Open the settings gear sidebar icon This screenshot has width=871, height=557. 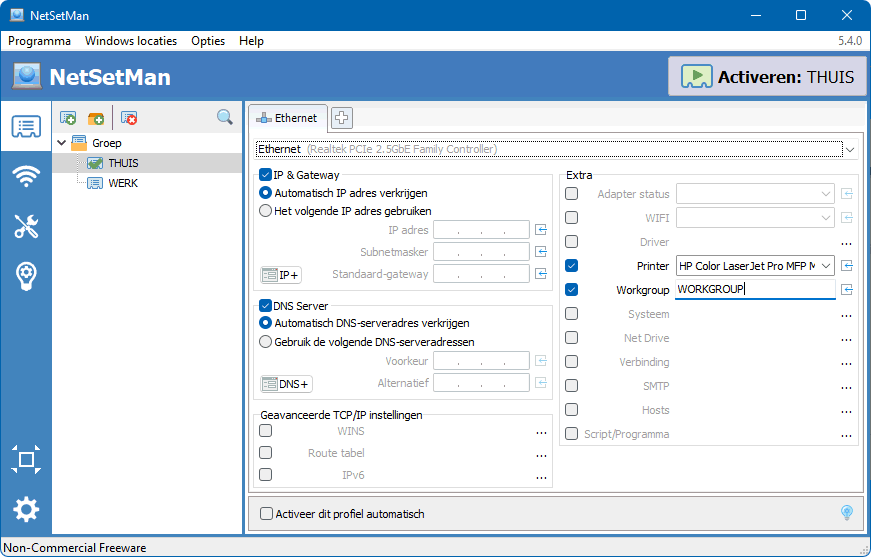(26, 509)
